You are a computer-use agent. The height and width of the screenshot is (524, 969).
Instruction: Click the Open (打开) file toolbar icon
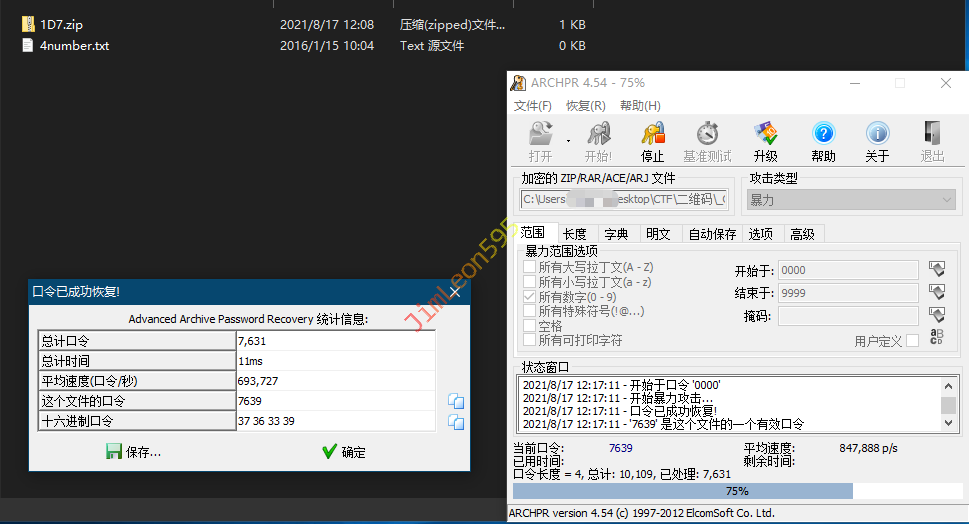coord(540,142)
